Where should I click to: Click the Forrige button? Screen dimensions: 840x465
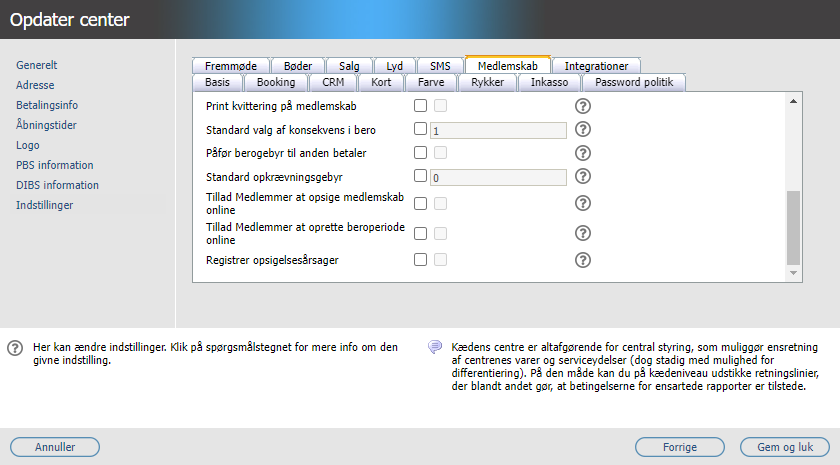(680, 447)
